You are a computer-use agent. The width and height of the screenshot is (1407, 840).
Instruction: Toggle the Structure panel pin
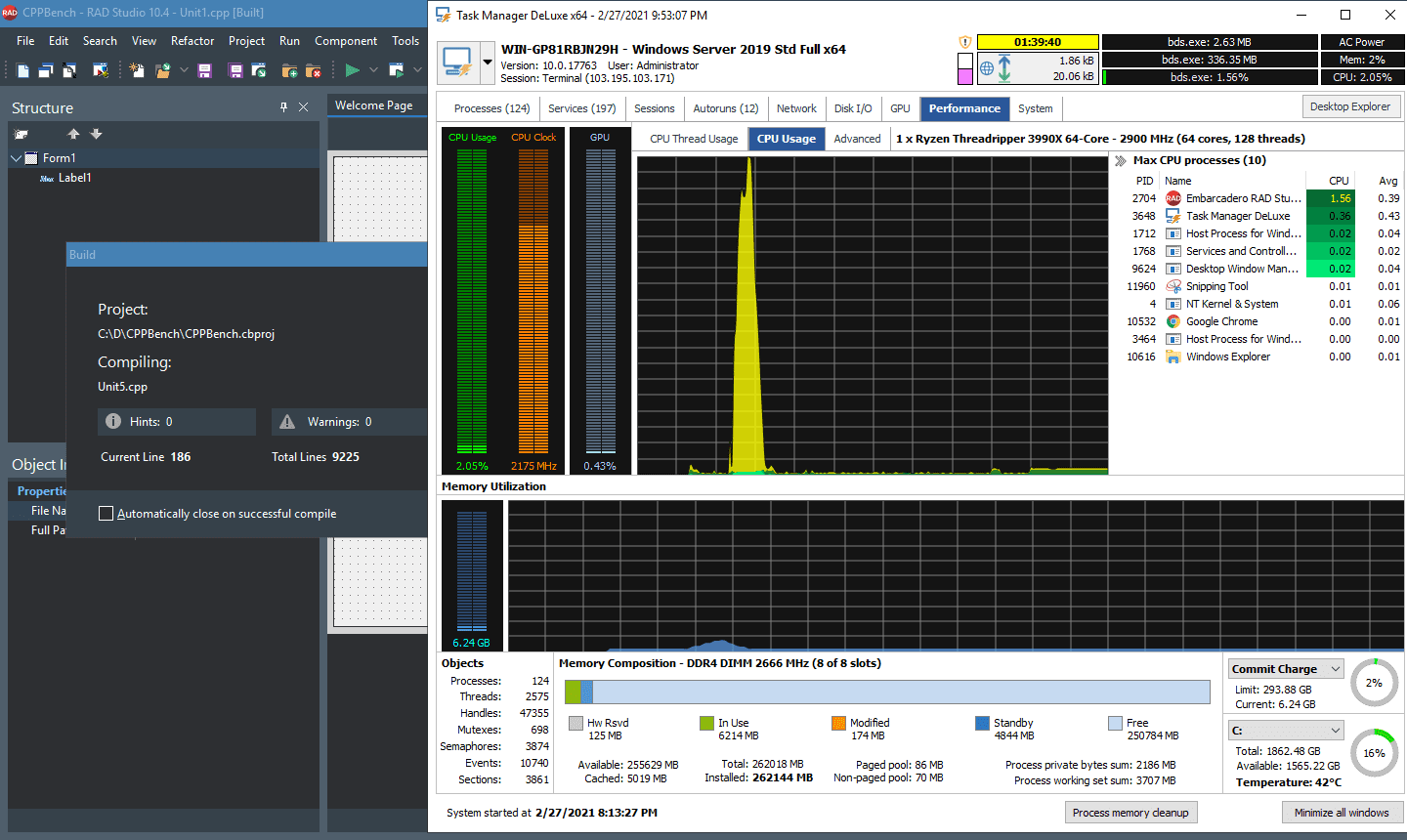tap(284, 107)
